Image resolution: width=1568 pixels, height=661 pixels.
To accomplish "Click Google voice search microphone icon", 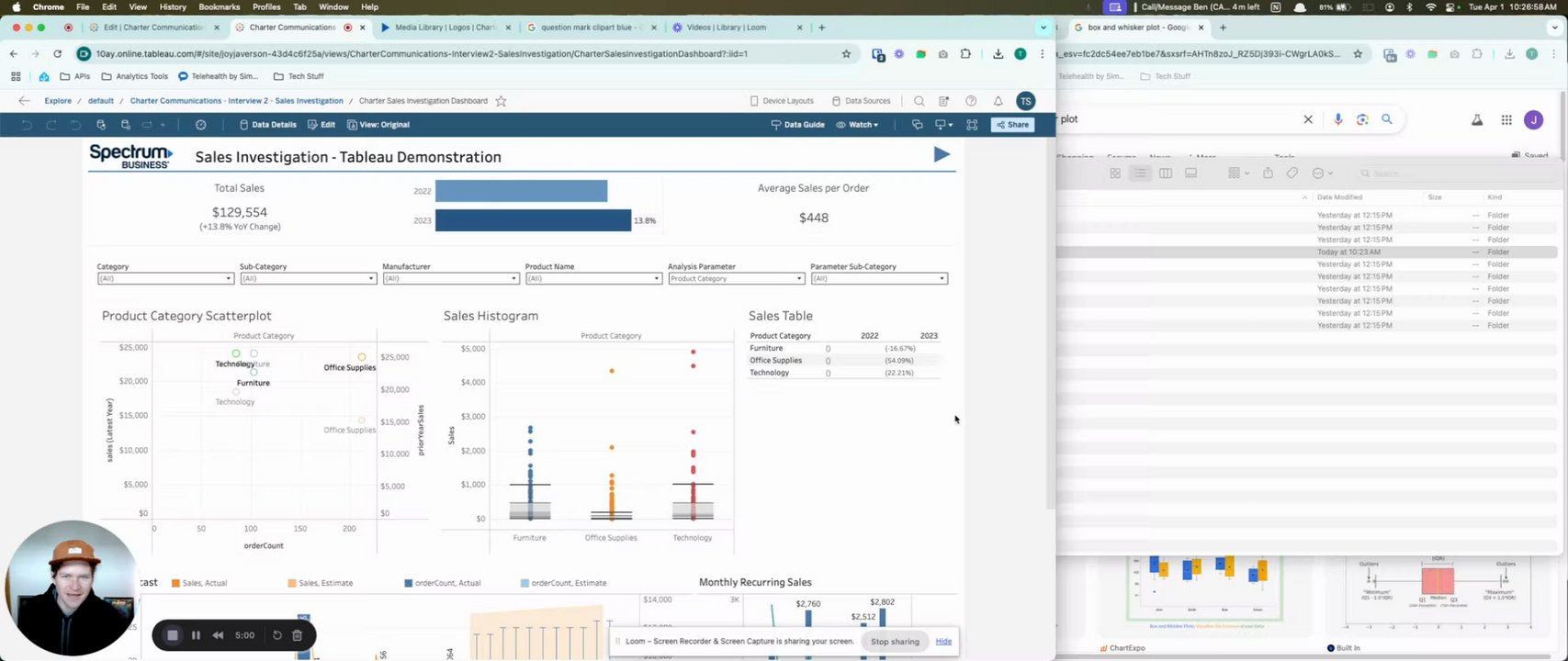I will coord(1337,119).
